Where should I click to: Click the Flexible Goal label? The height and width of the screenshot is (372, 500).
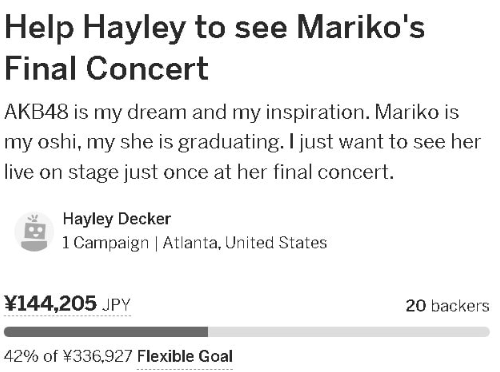click(x=185, y=356)
